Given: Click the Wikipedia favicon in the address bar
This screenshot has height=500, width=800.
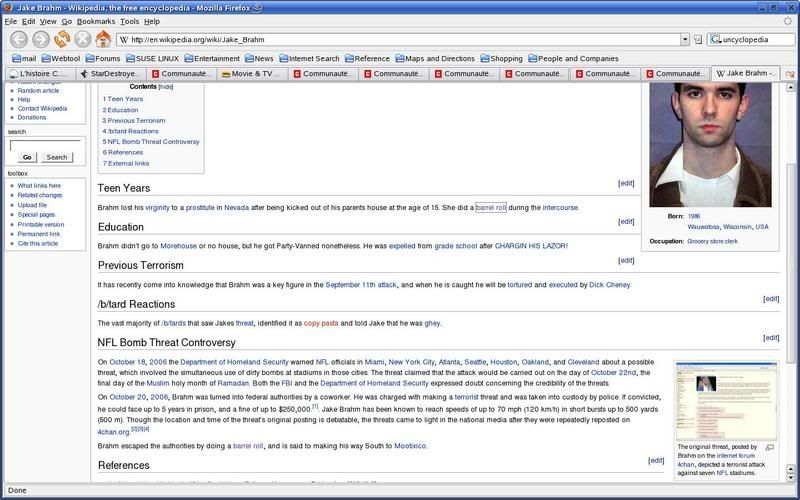Looking at the screenshot, I should pos(124,40).
